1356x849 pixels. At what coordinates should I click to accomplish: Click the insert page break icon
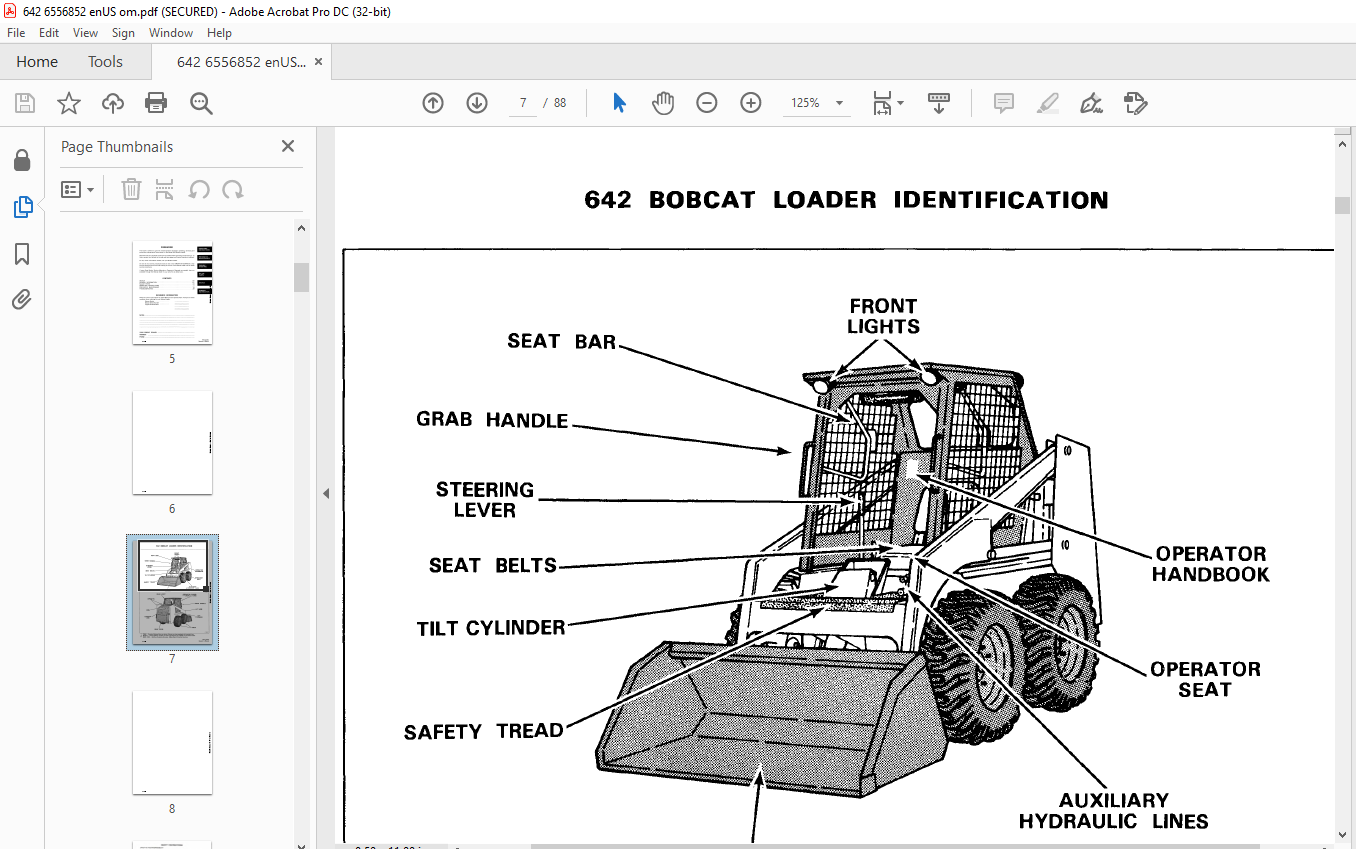165,189
